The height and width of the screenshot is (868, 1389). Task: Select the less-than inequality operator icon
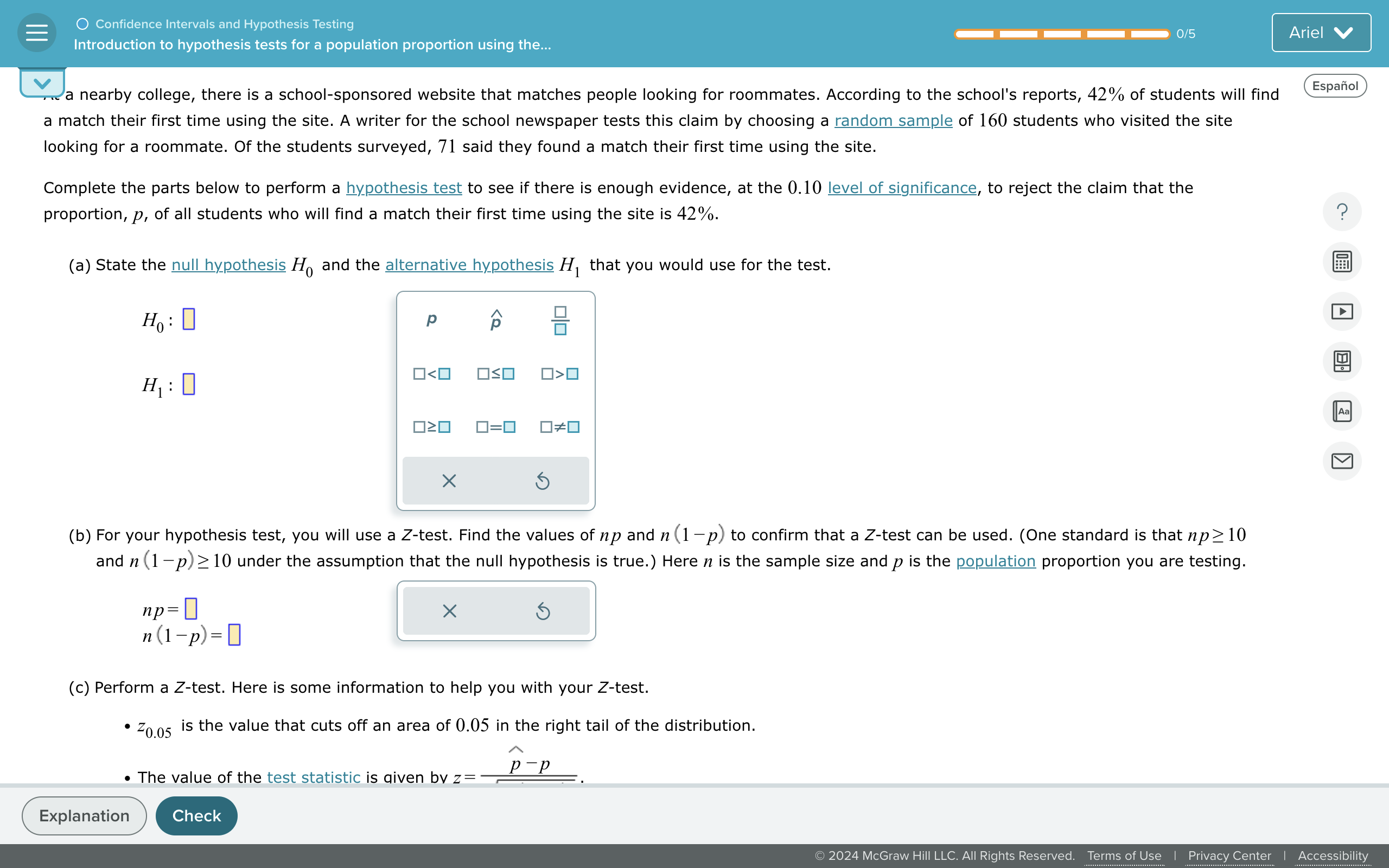[x=431, y=373]
